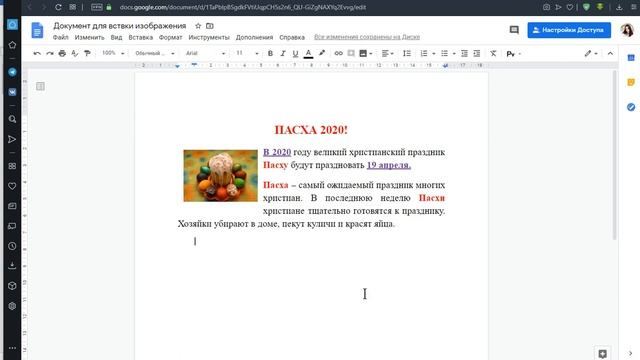This screenshot has width=640, height=360.
Task: Expand side panel chevron at bottom
Action: click(631, 353)
